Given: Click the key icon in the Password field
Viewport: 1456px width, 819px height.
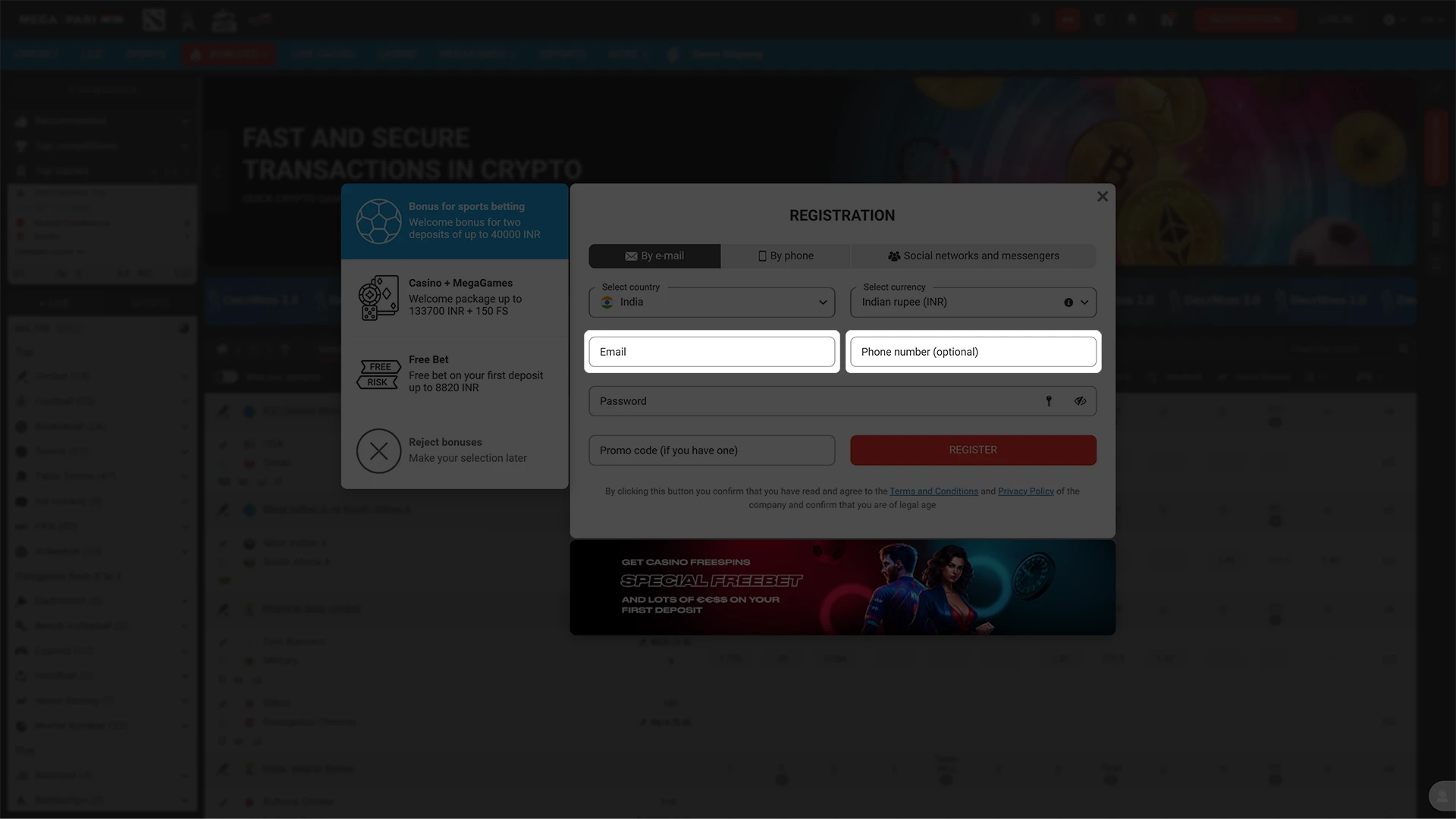Looking at the screenshot, I should click(x=1050, y=400).
